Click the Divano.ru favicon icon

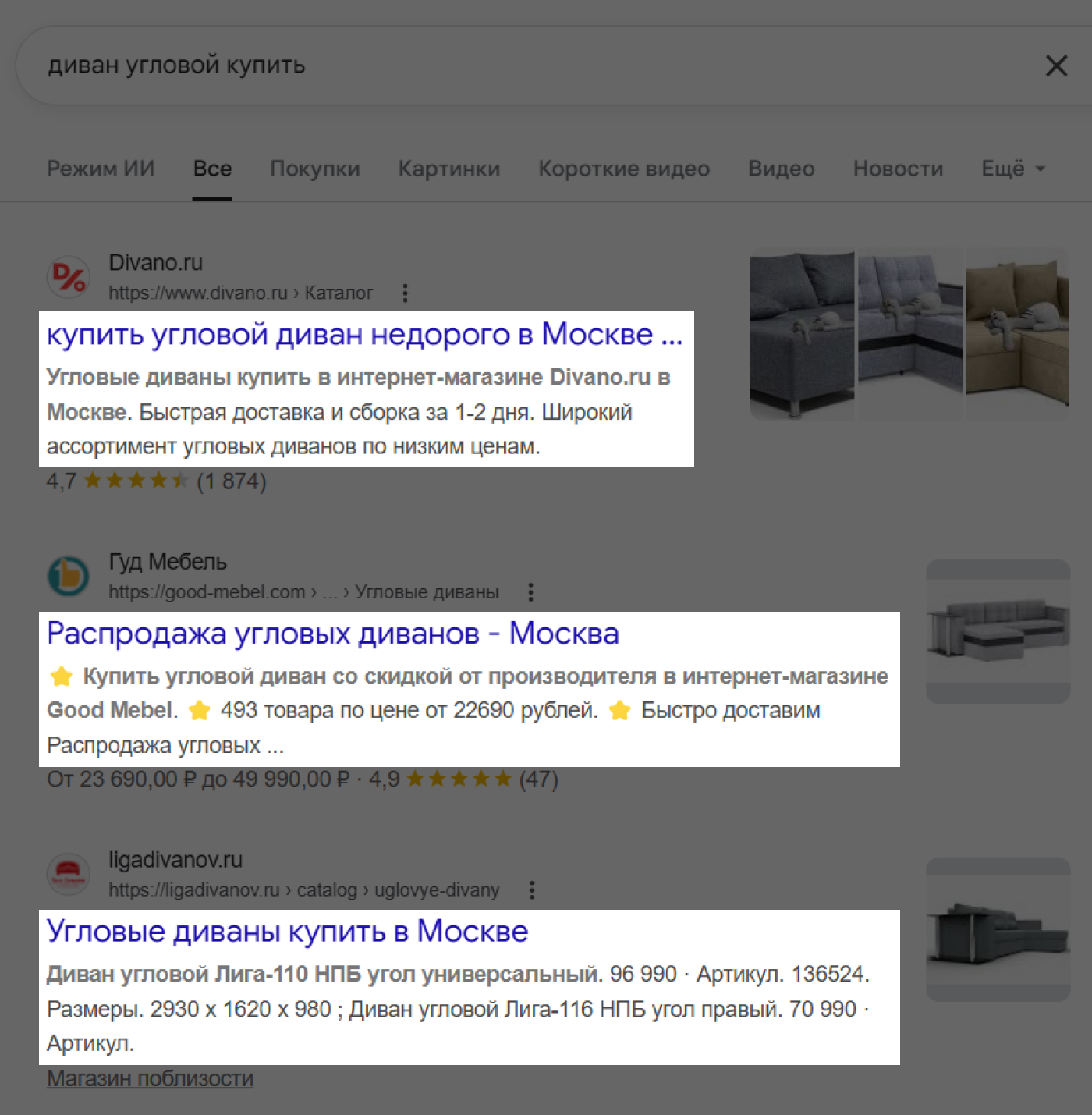[69, 277]
